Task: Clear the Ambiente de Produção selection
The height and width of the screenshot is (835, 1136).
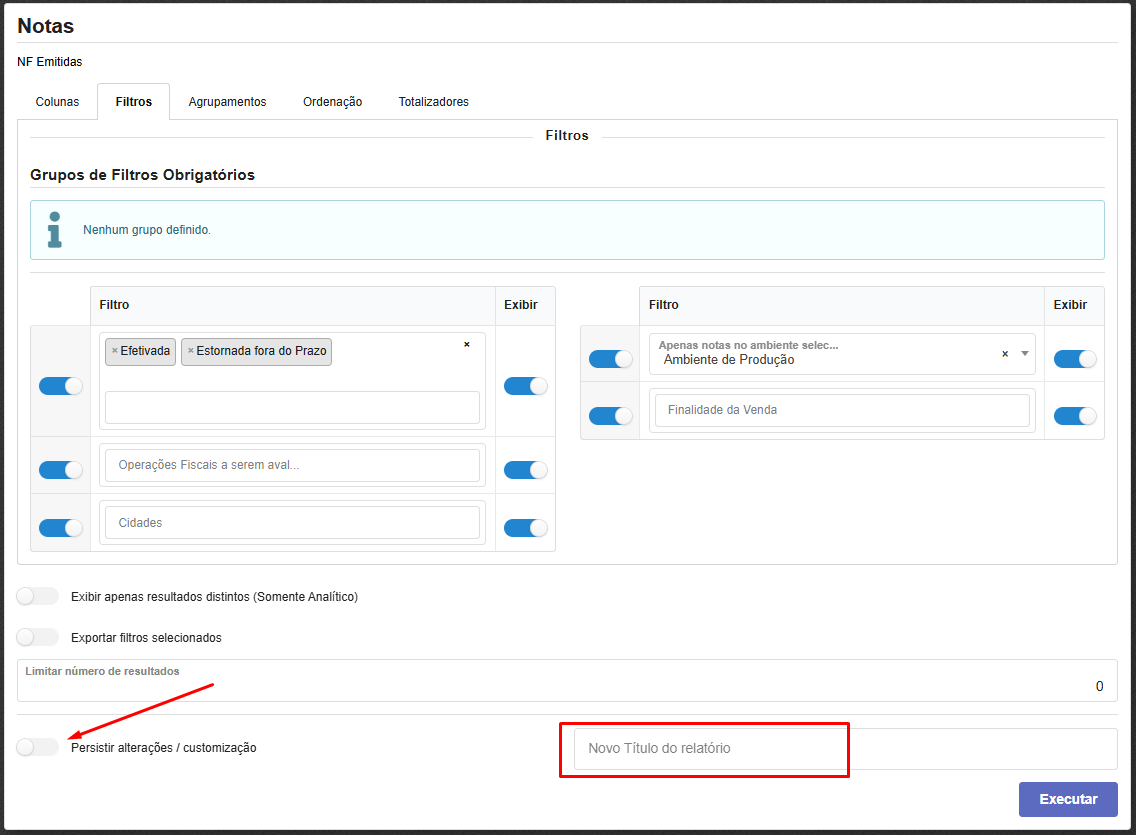Action: pyautogui.click(x=1005, y=354)
